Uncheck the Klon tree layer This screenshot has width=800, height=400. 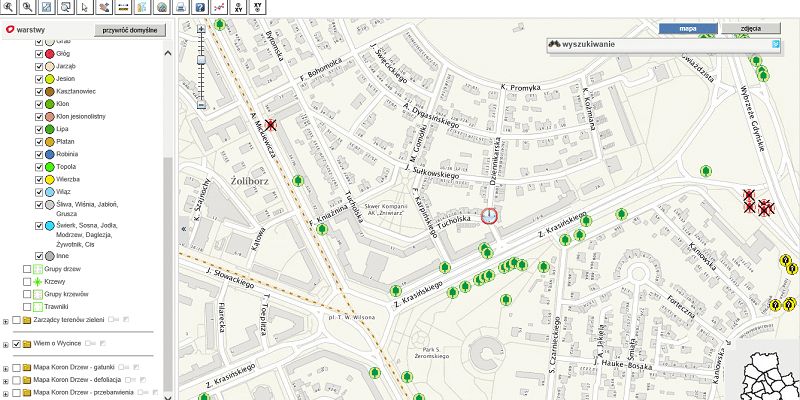pos(40,103)
